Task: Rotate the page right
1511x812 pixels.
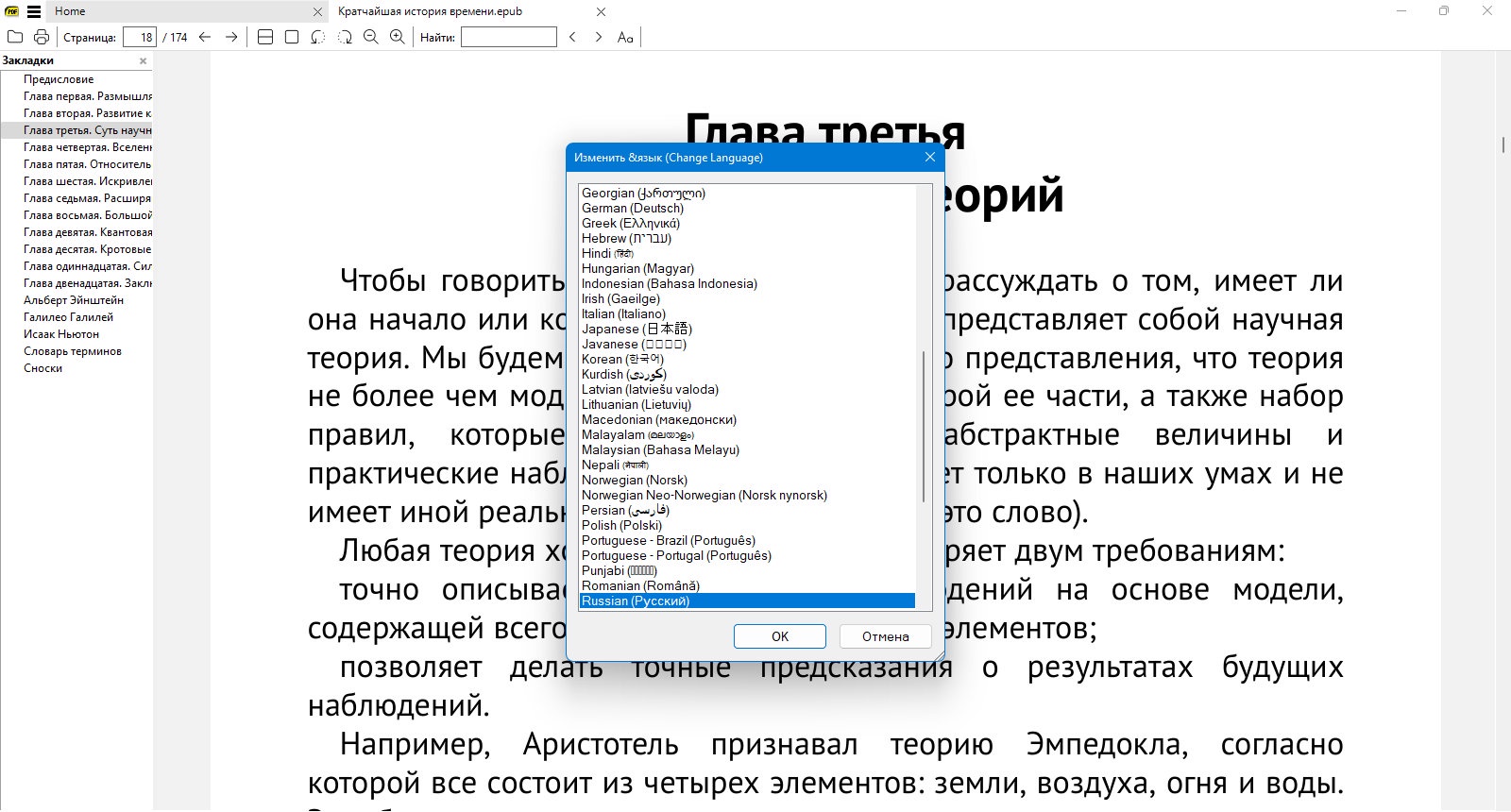Action: [x=345, y=37]
